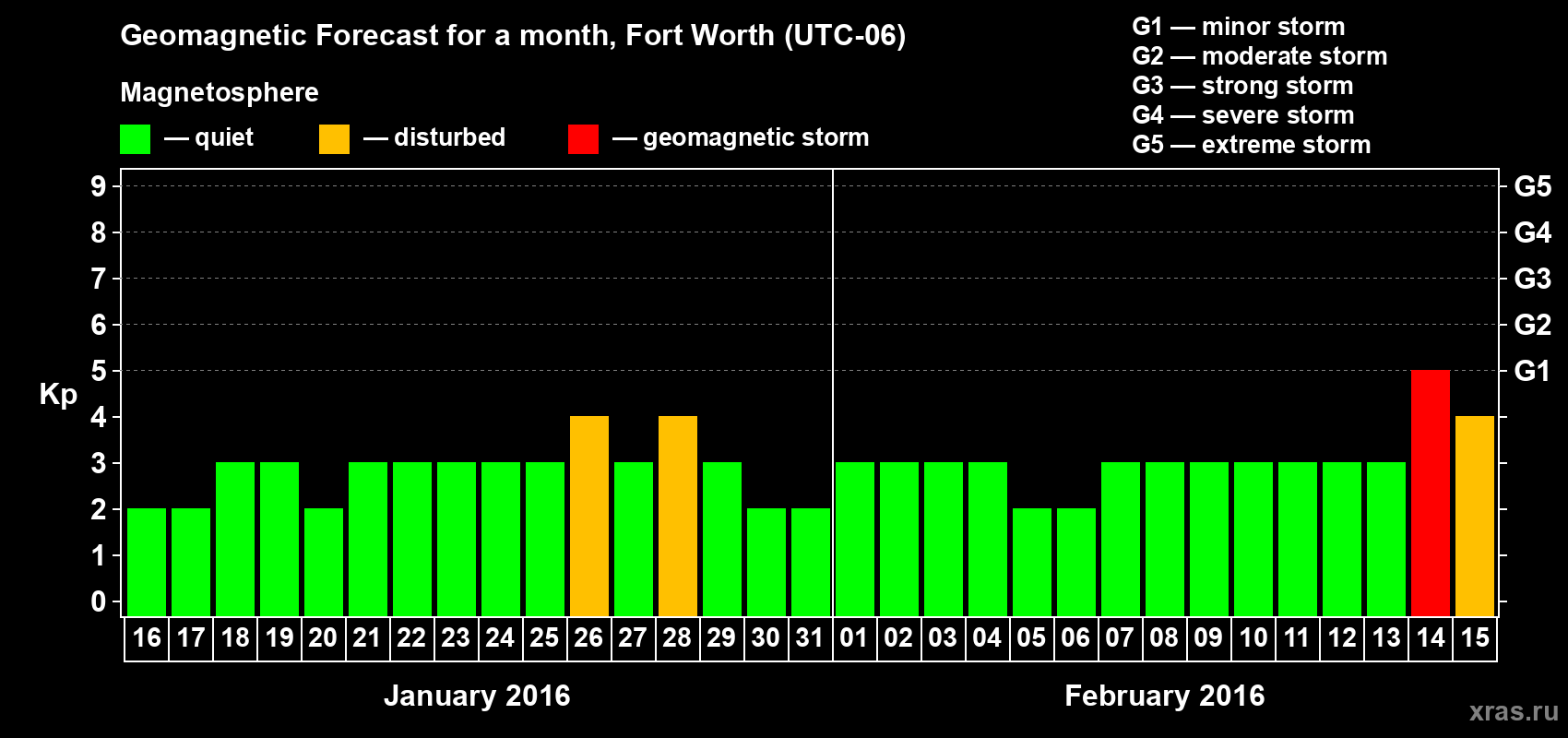Click the Kp value 0 on the left axis
Screen dimensions: 1568x738
[x=99, y=601]
